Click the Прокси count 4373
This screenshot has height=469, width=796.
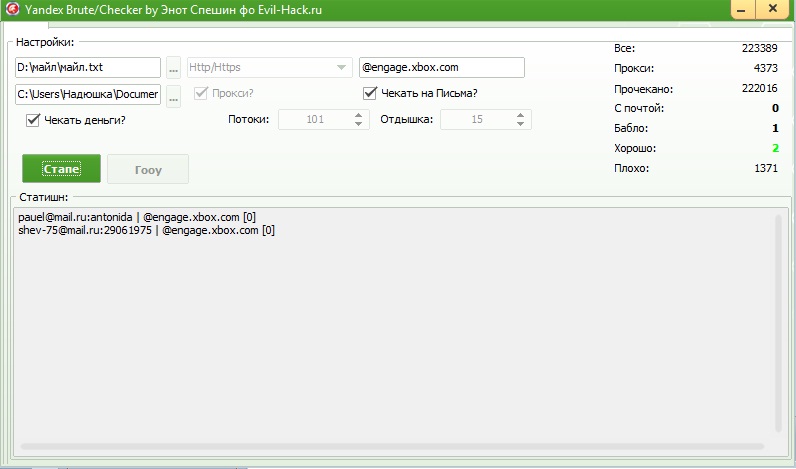pos(766,68)
